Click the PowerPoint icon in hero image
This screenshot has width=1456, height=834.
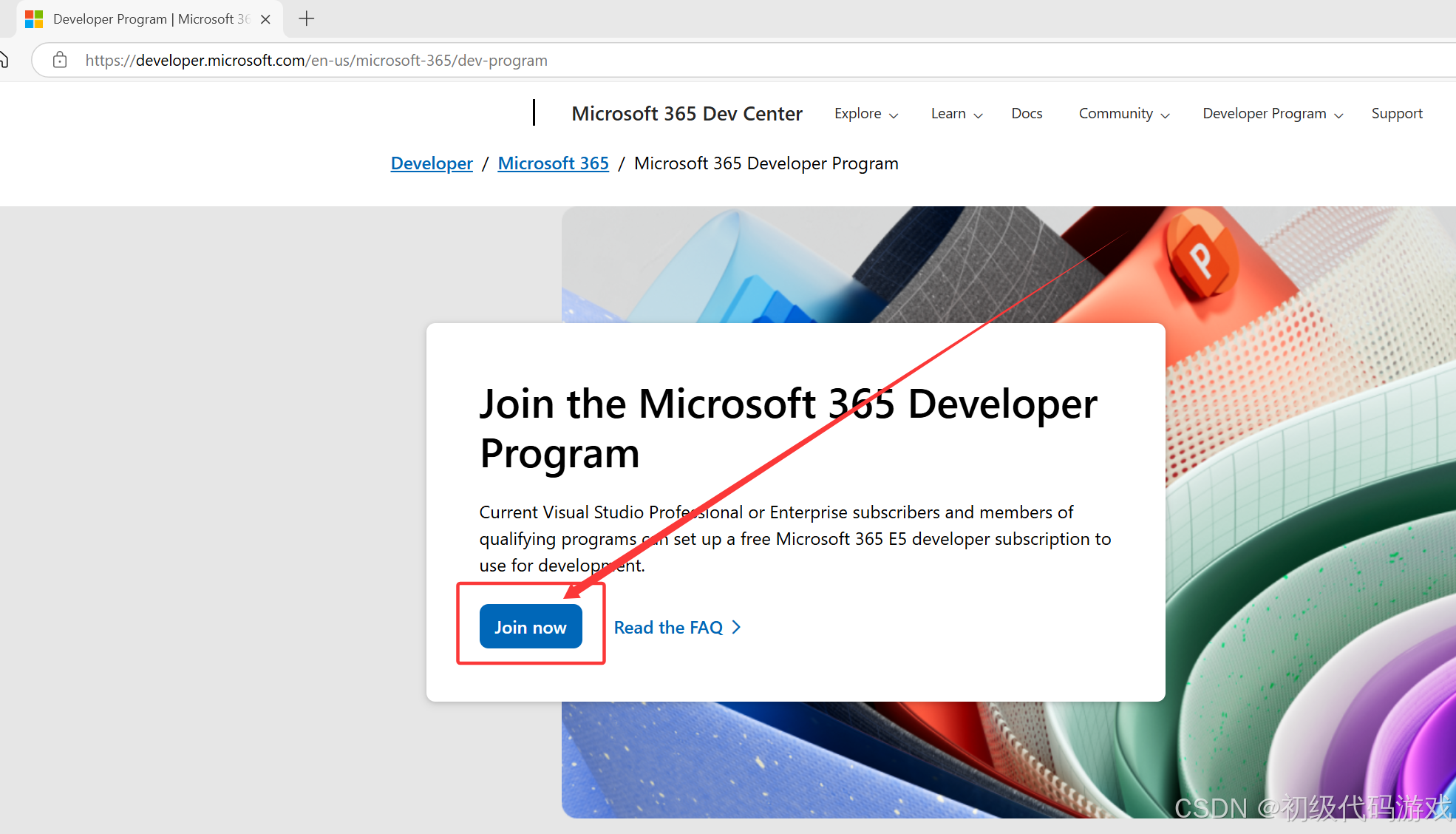coord(1200,260)
